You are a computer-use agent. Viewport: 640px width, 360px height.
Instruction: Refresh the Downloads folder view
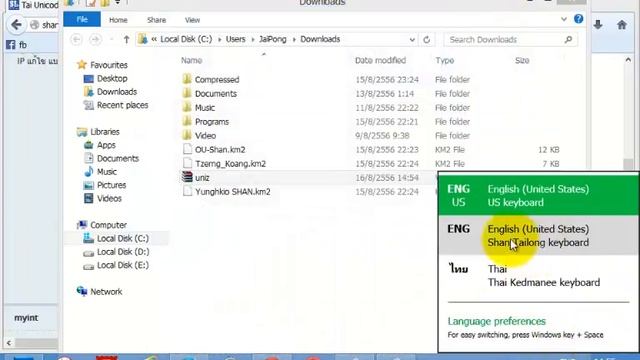(x=427, y=40)
